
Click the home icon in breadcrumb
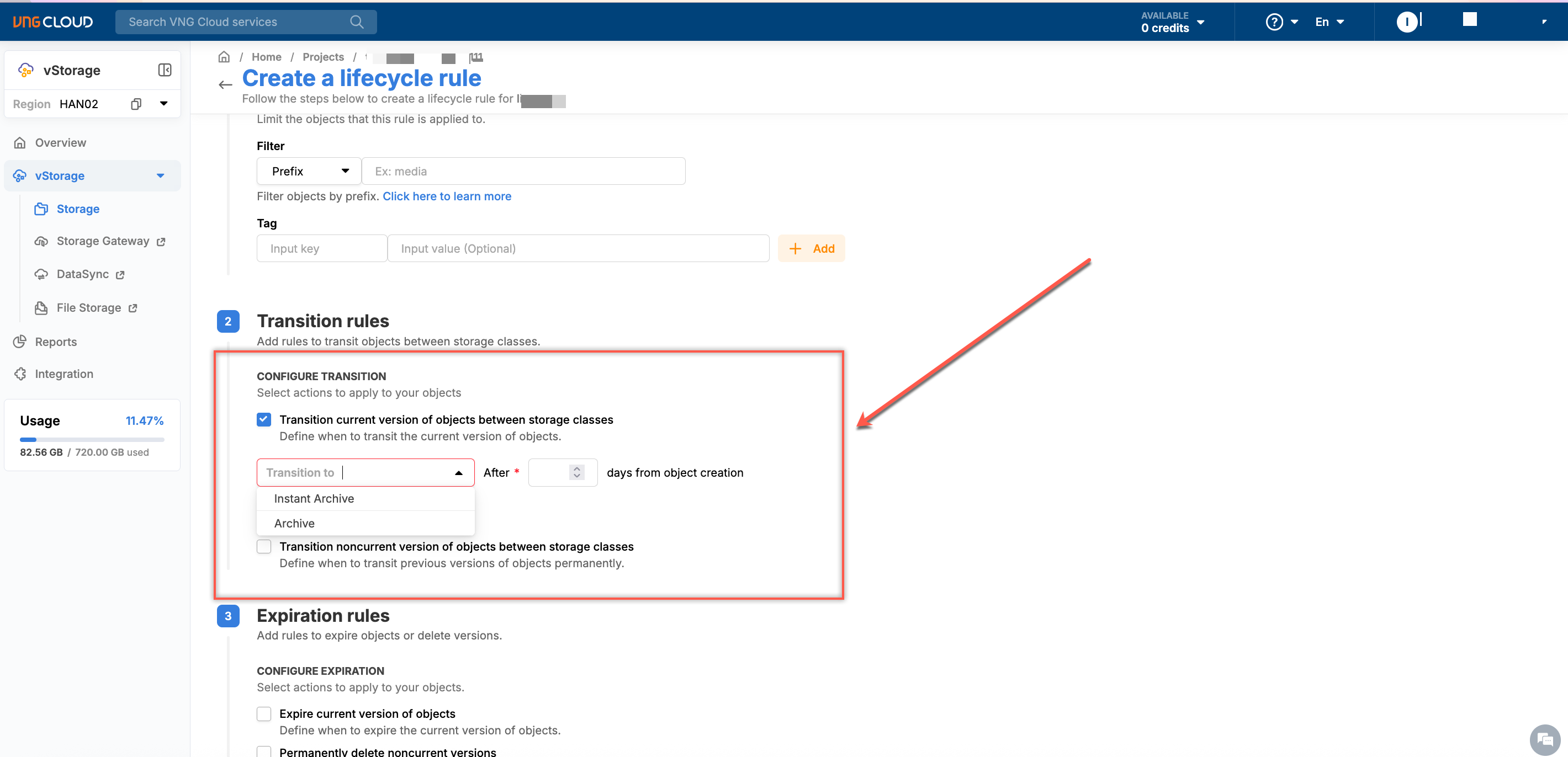pos(224,57)
